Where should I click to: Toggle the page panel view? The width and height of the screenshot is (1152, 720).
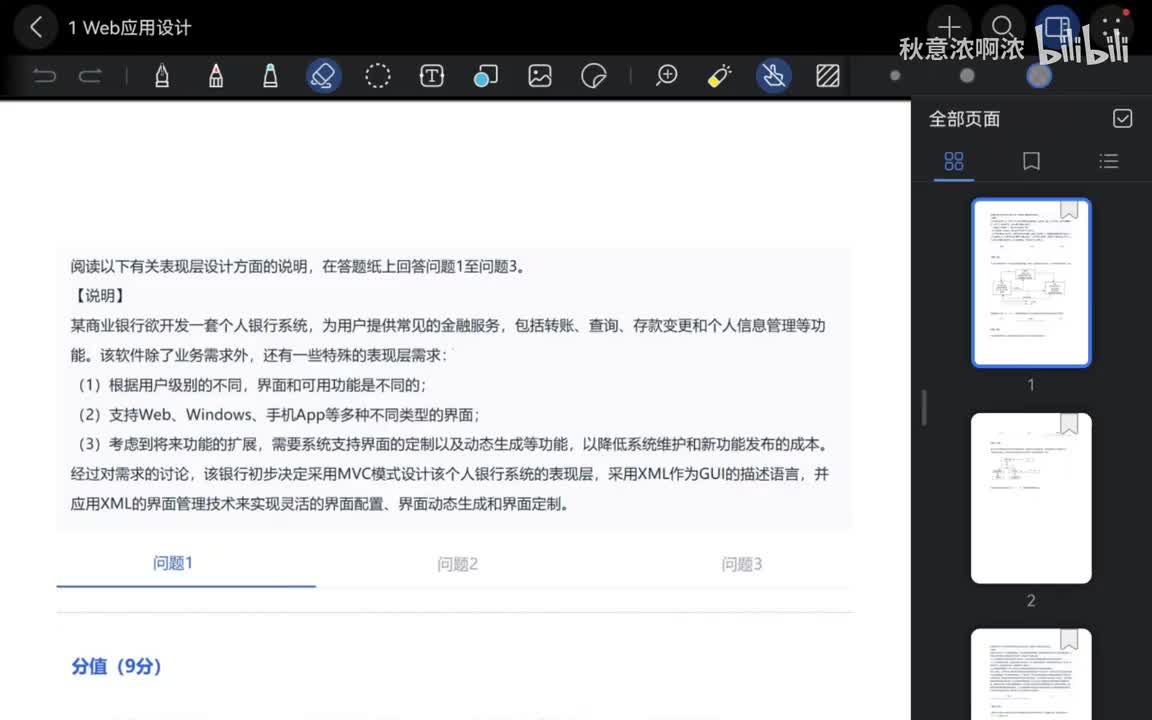(x=1057, y=27)
